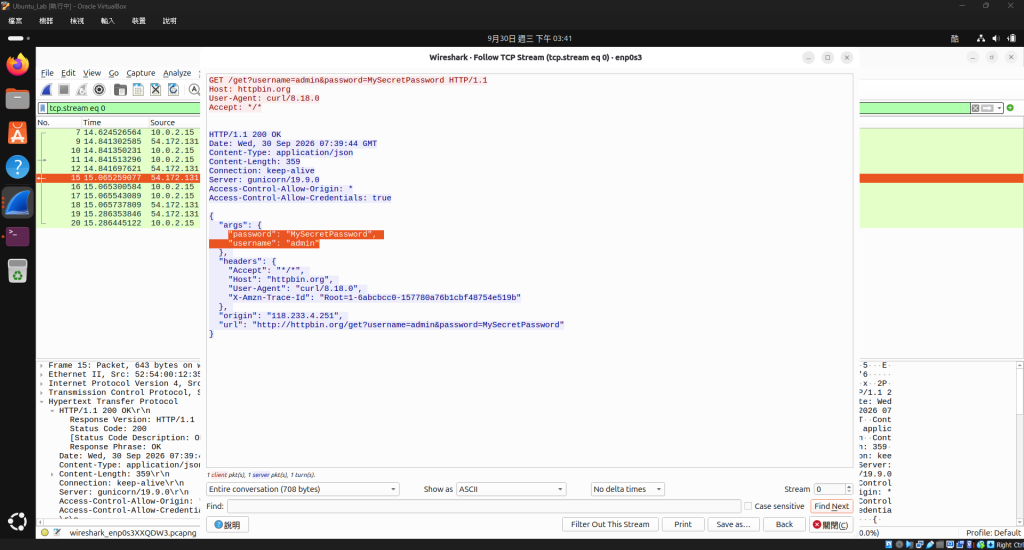Click the Save as… button
1024x550 pixels.
click(733, 525)
